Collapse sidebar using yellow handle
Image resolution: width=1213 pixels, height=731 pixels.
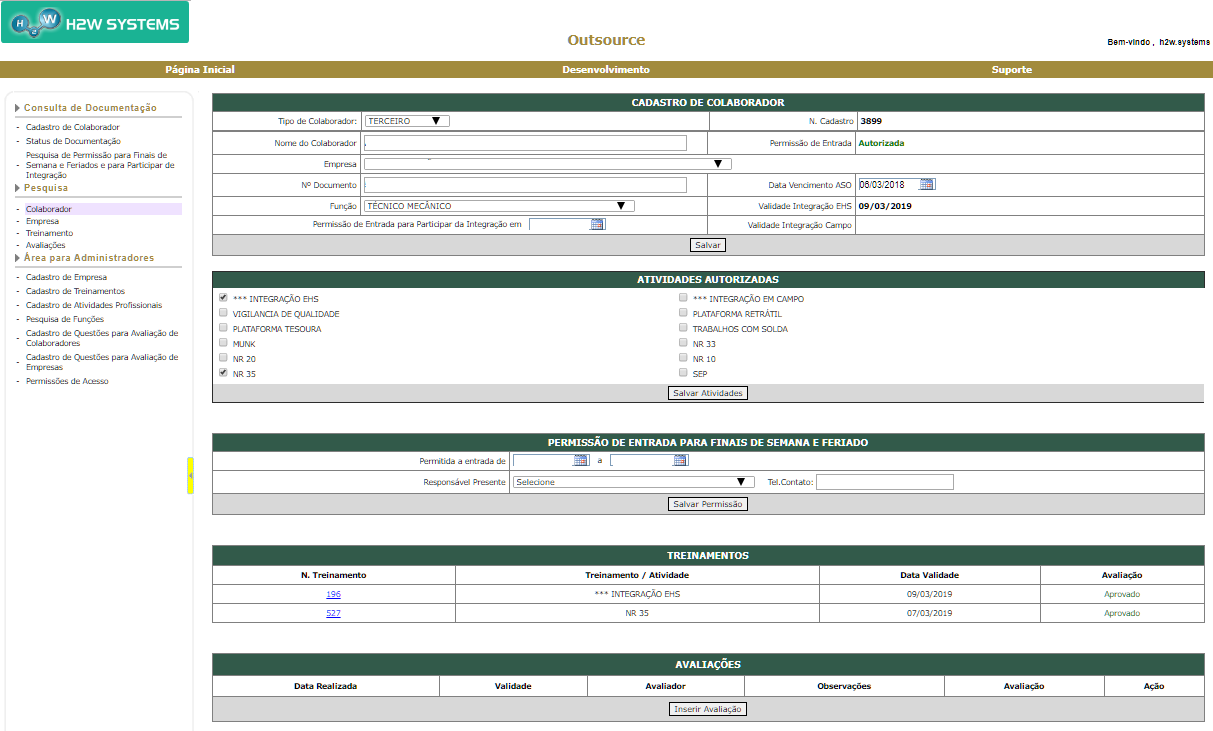[x=190, y=475]
